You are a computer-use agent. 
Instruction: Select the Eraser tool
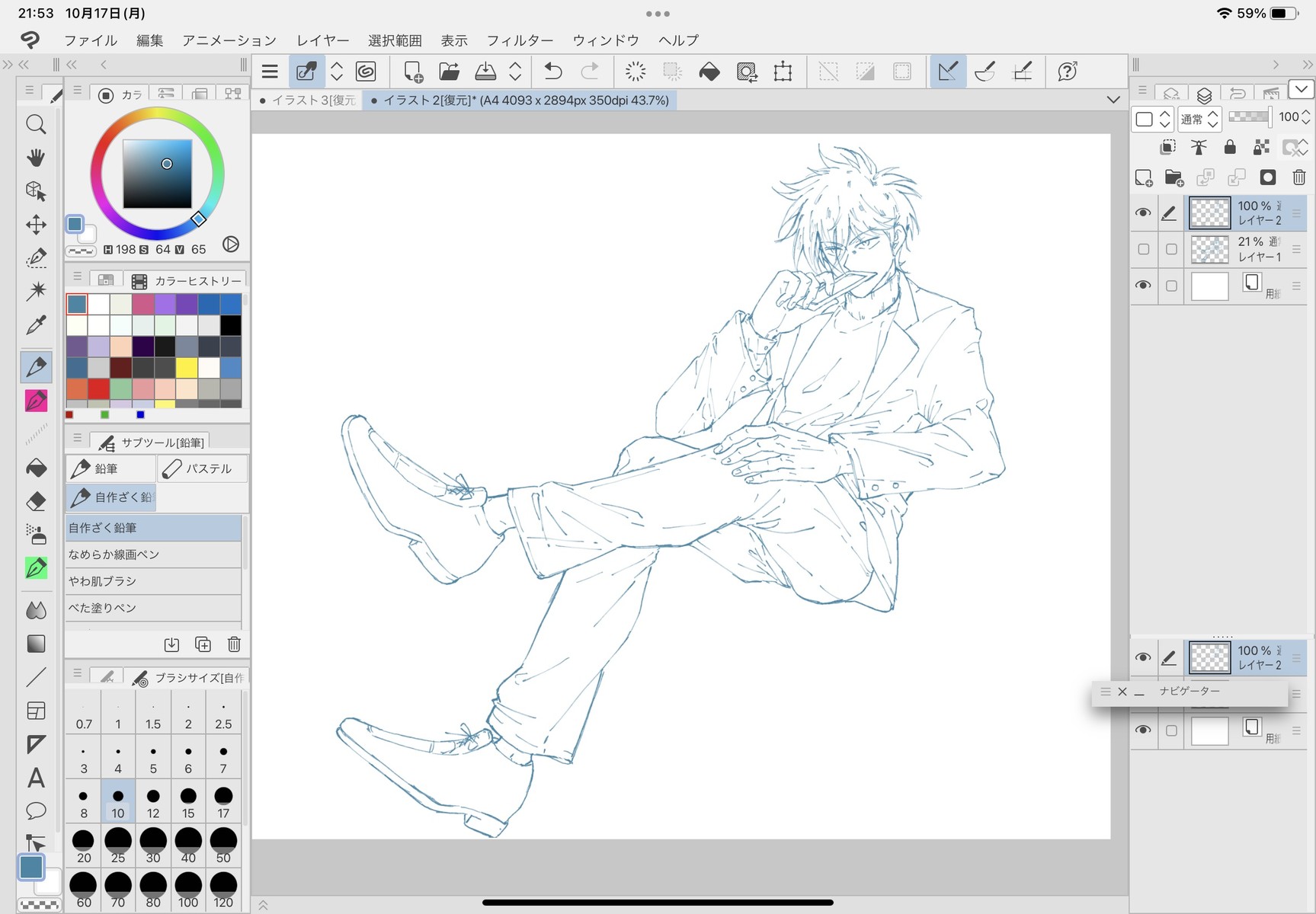36,501
